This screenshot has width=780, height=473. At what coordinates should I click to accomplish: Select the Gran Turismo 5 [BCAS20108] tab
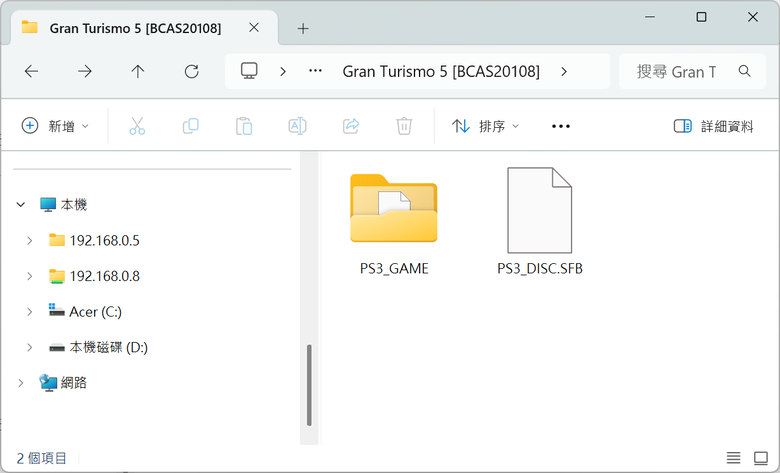click(144, 28)
